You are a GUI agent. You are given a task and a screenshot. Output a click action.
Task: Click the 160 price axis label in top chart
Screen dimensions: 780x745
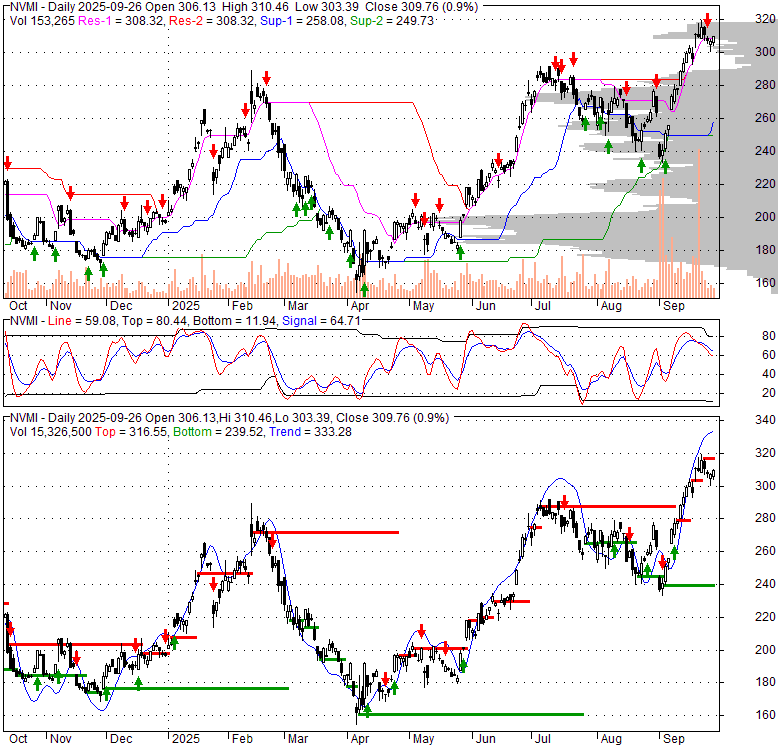pos(766,282)
